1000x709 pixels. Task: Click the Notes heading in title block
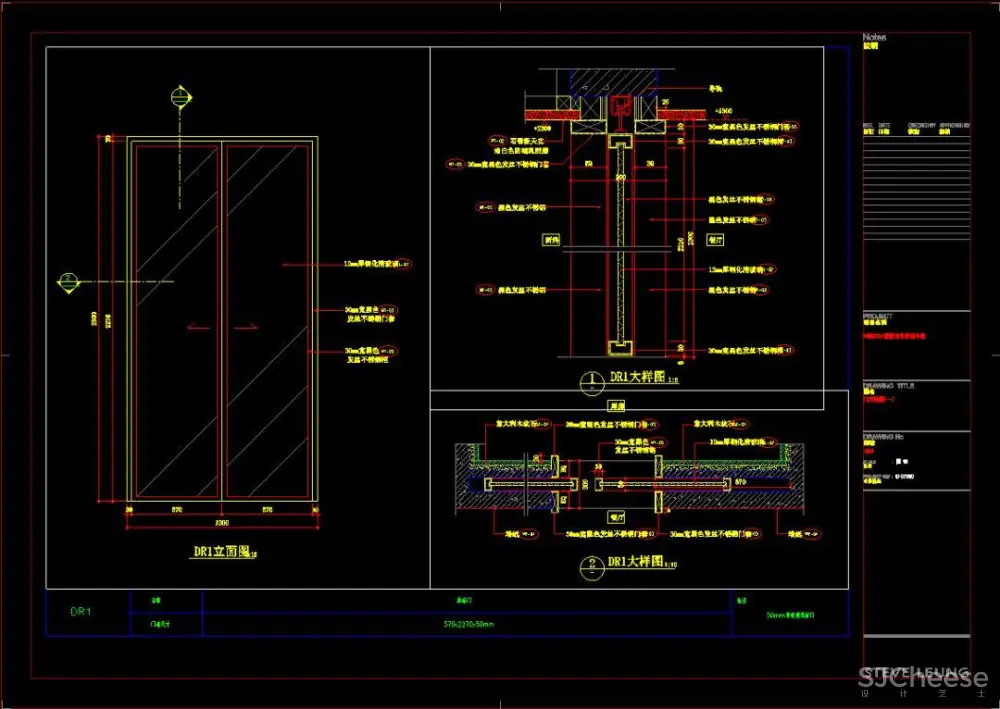[x=874, y=38]
